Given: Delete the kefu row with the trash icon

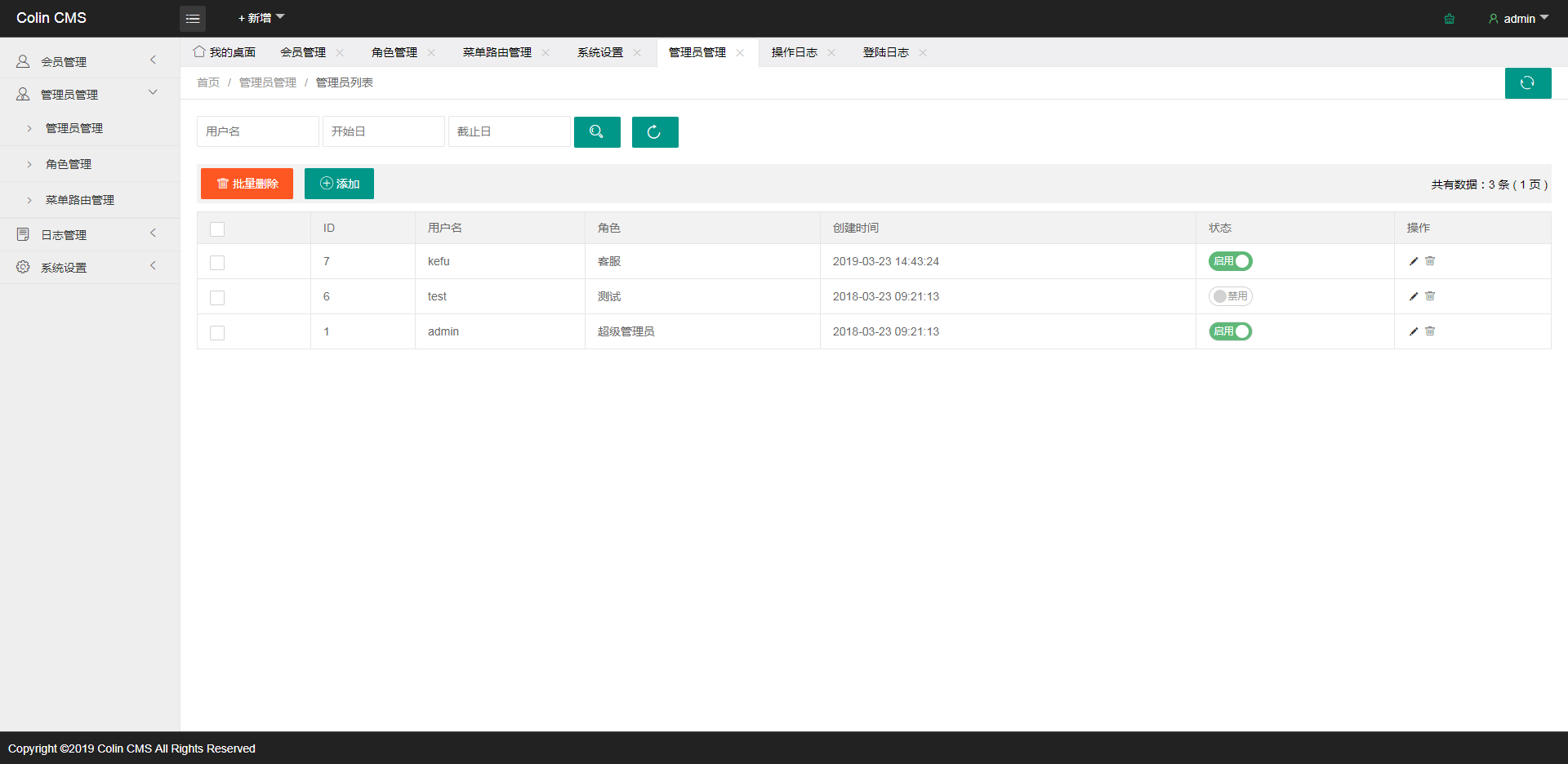Looking at the screenshot, I should (1430, 261).
